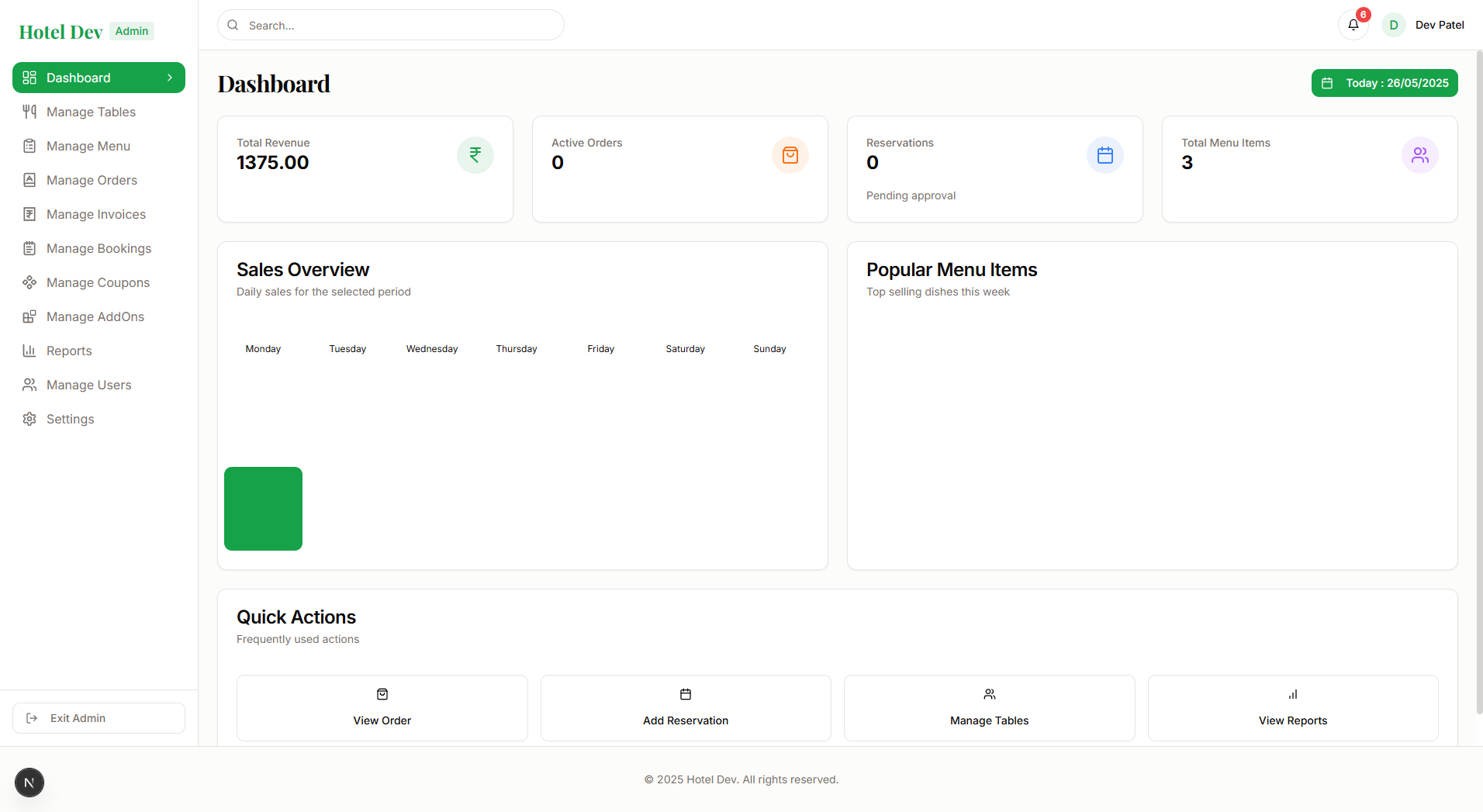This screenshot has height=812, width=1483.
Task: Click the shopping bag icon on Active Orders card
Action: [x=790, y=155]
